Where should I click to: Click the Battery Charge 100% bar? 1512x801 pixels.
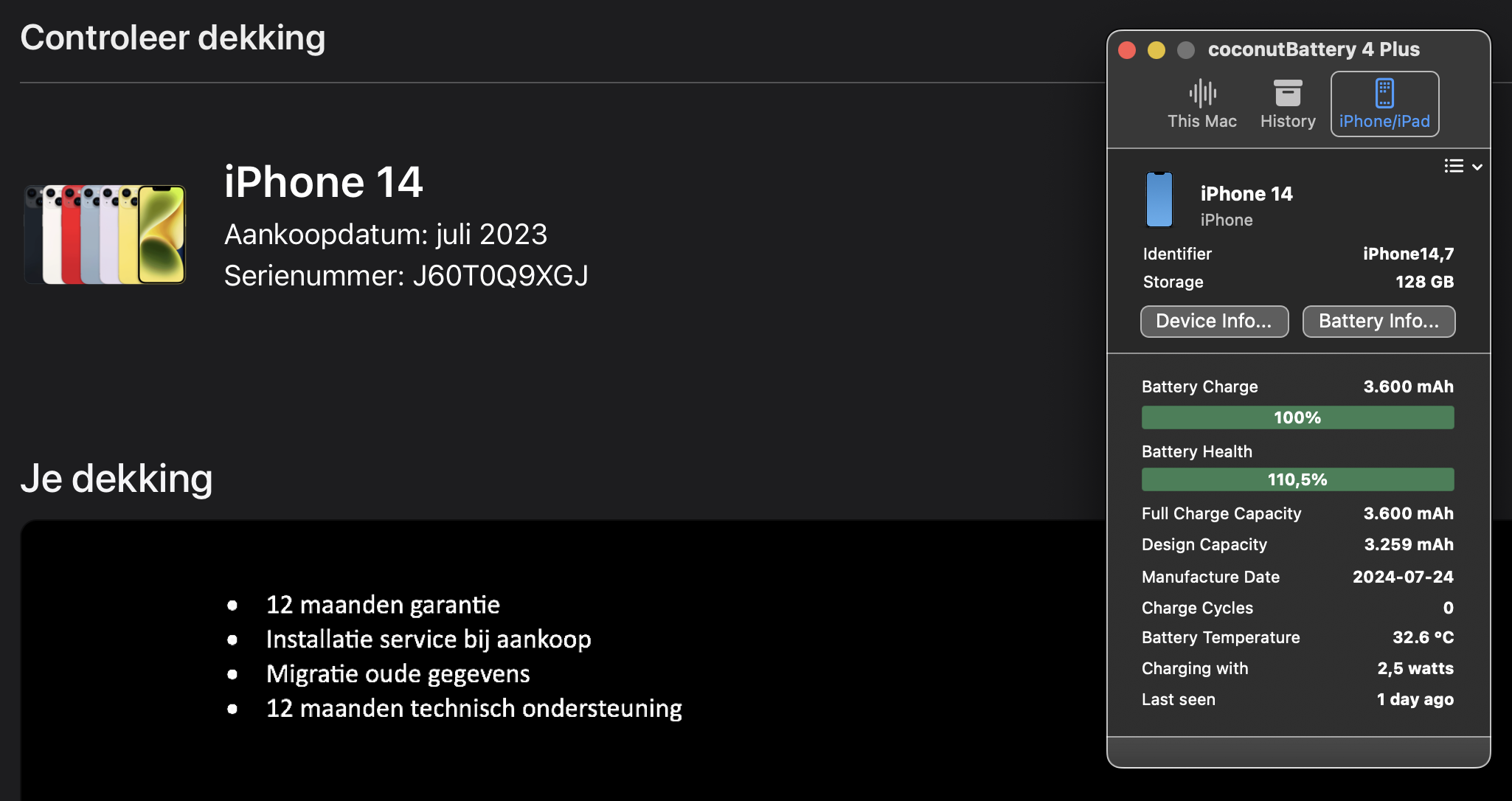(1297, 417)
